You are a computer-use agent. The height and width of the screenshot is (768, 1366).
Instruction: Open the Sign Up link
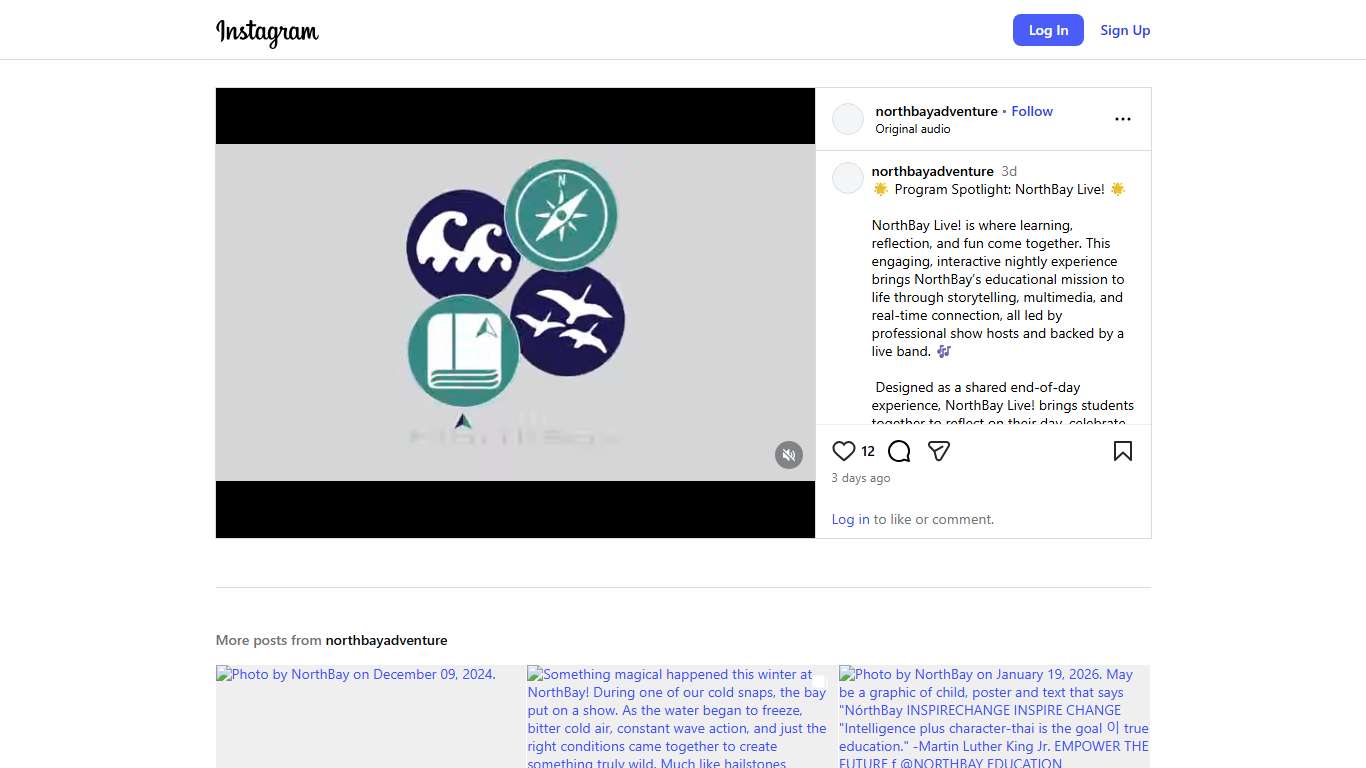[x=1125, y=30]
